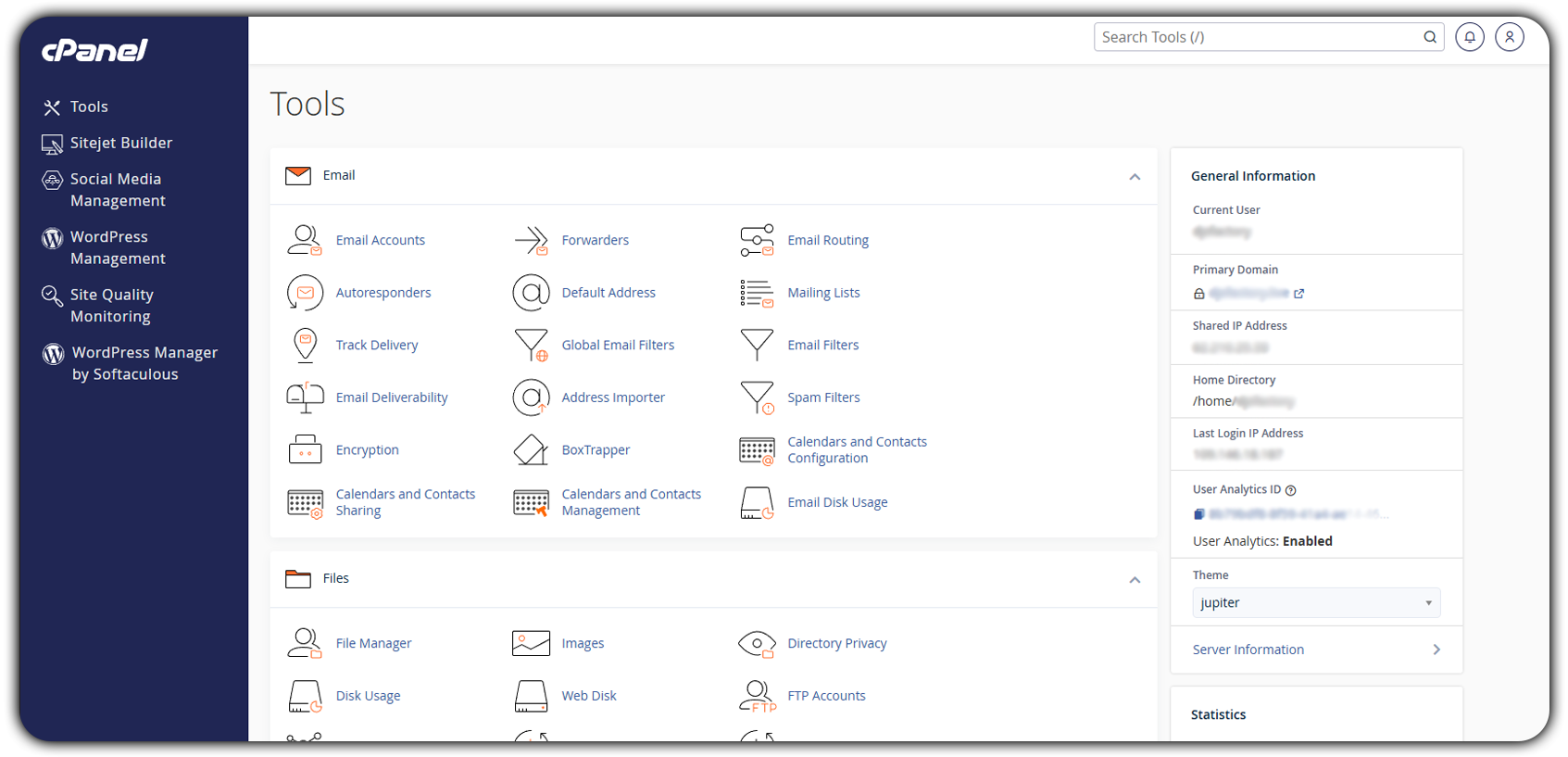Image resolution: width=1568 pixels, height=757 pixels.
Task: Click the user account profile icon
Action: coord(1509,37)
